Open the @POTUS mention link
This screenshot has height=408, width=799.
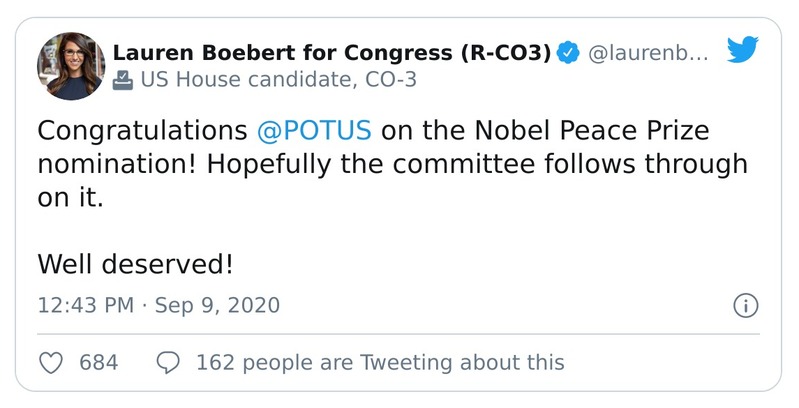[314, 130]
